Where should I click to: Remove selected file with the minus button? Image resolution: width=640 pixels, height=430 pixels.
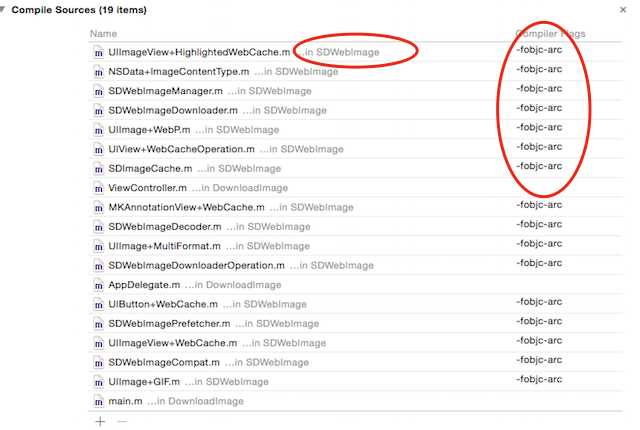pos(122,421)
